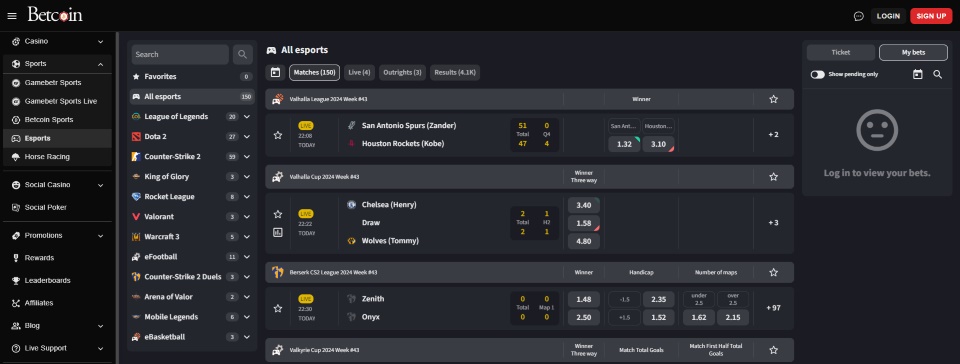Select All esports in the category list

pos(192,97)
